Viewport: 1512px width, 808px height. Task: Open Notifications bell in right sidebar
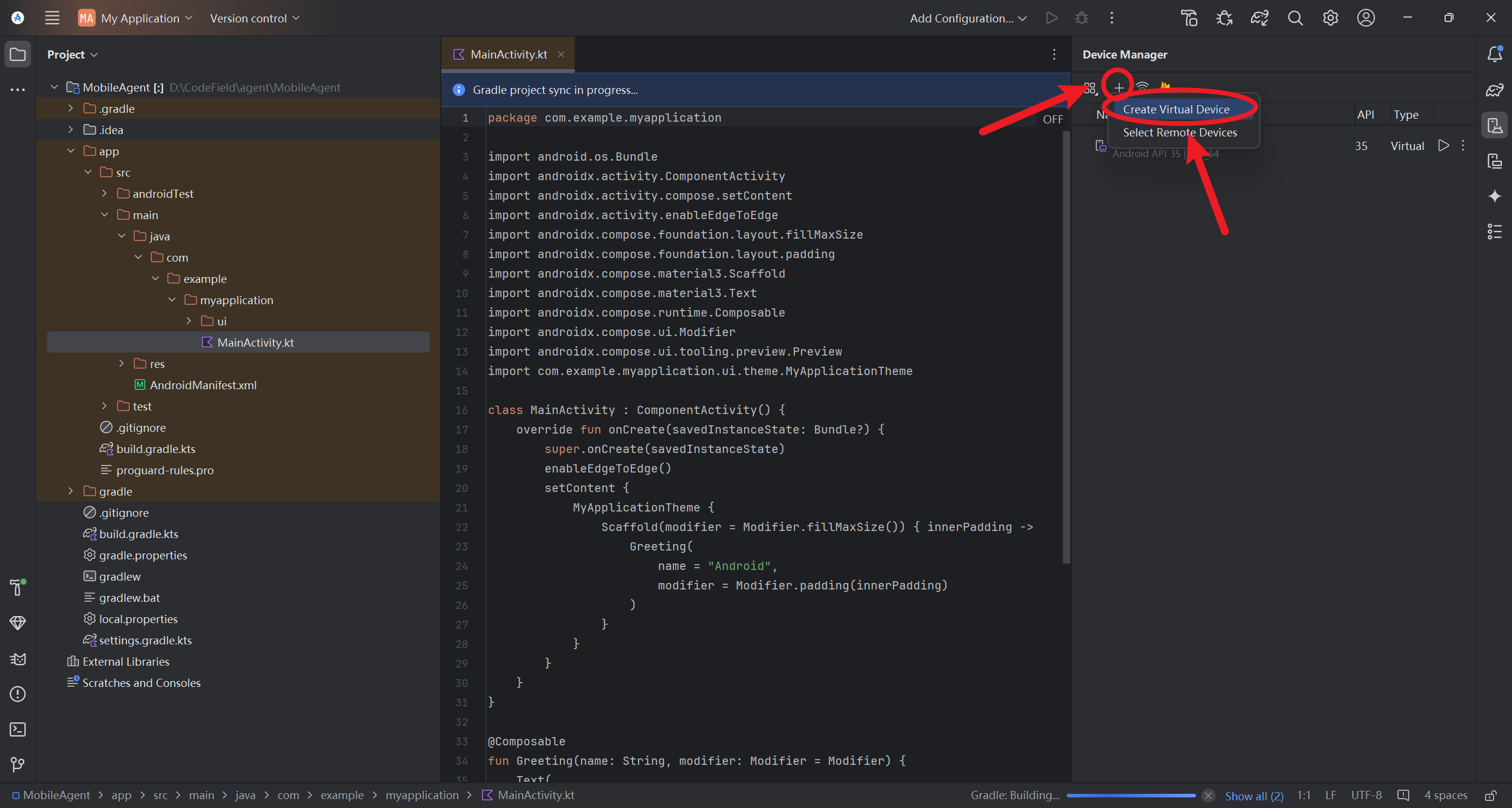coord(1495,54)
